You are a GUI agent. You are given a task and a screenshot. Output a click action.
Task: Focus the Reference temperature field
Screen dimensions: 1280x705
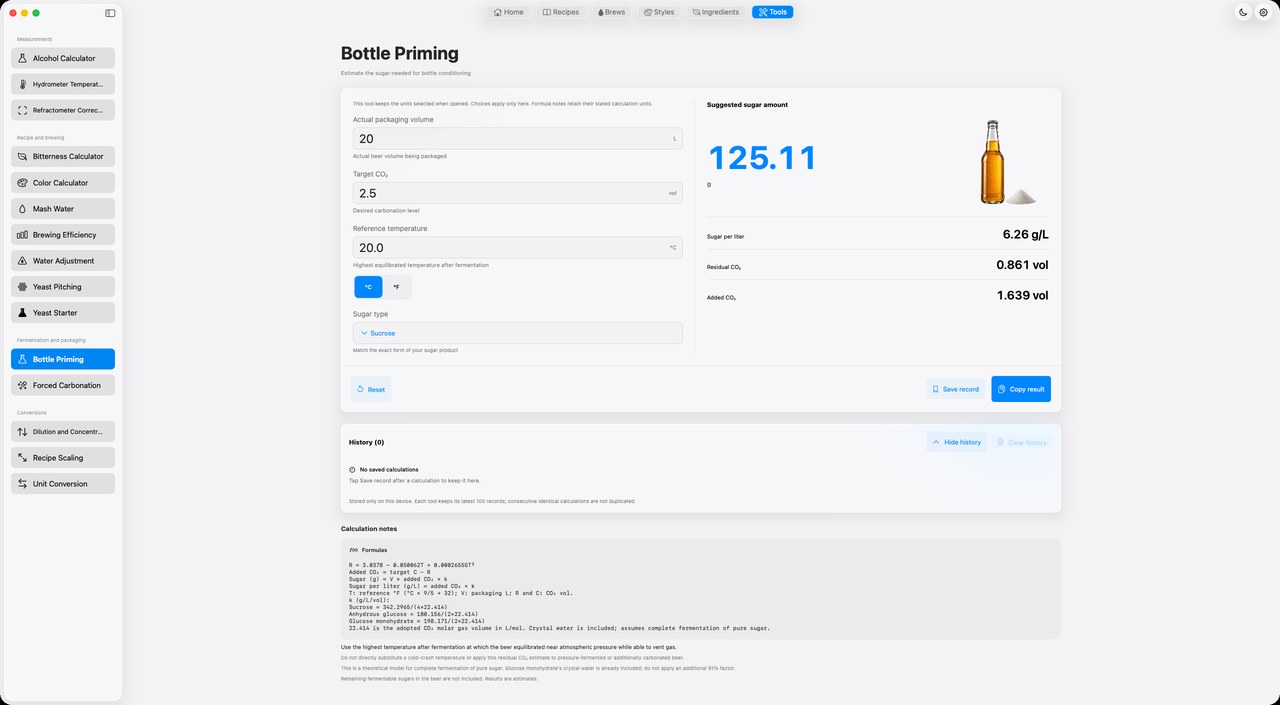pyautogui.click(x=518, y=247)
